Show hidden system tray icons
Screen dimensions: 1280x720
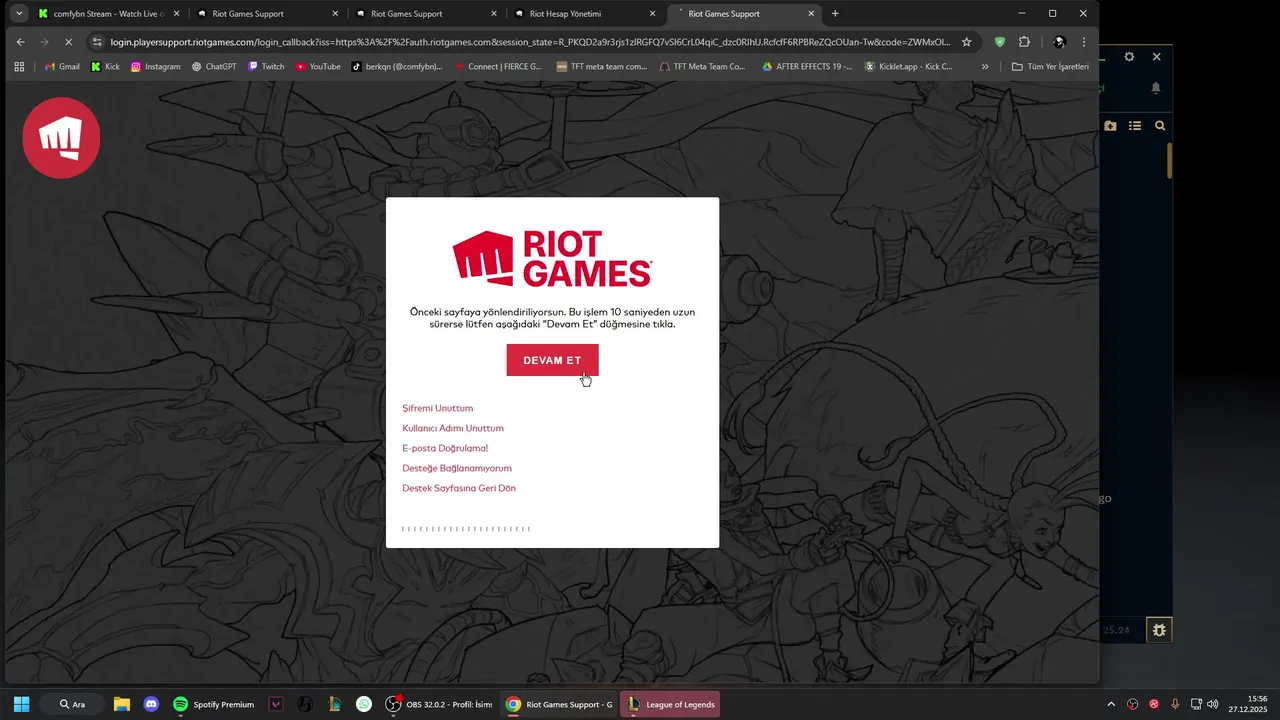(1110, 704)
